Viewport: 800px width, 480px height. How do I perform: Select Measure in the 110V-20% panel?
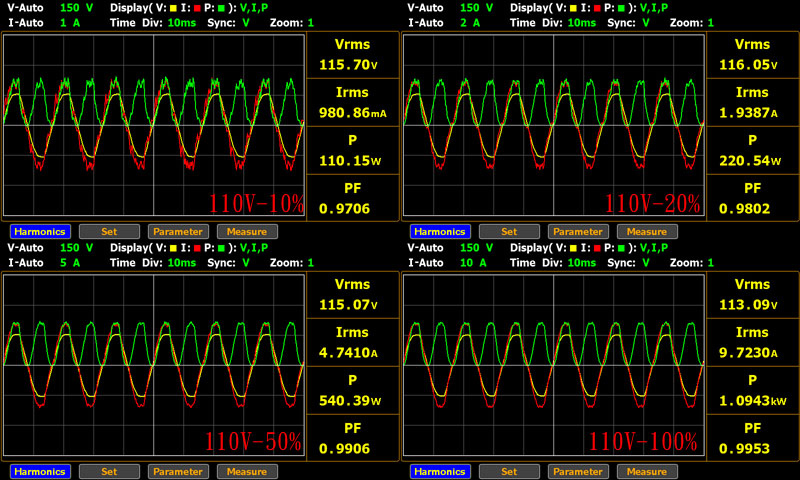point(647,232)
